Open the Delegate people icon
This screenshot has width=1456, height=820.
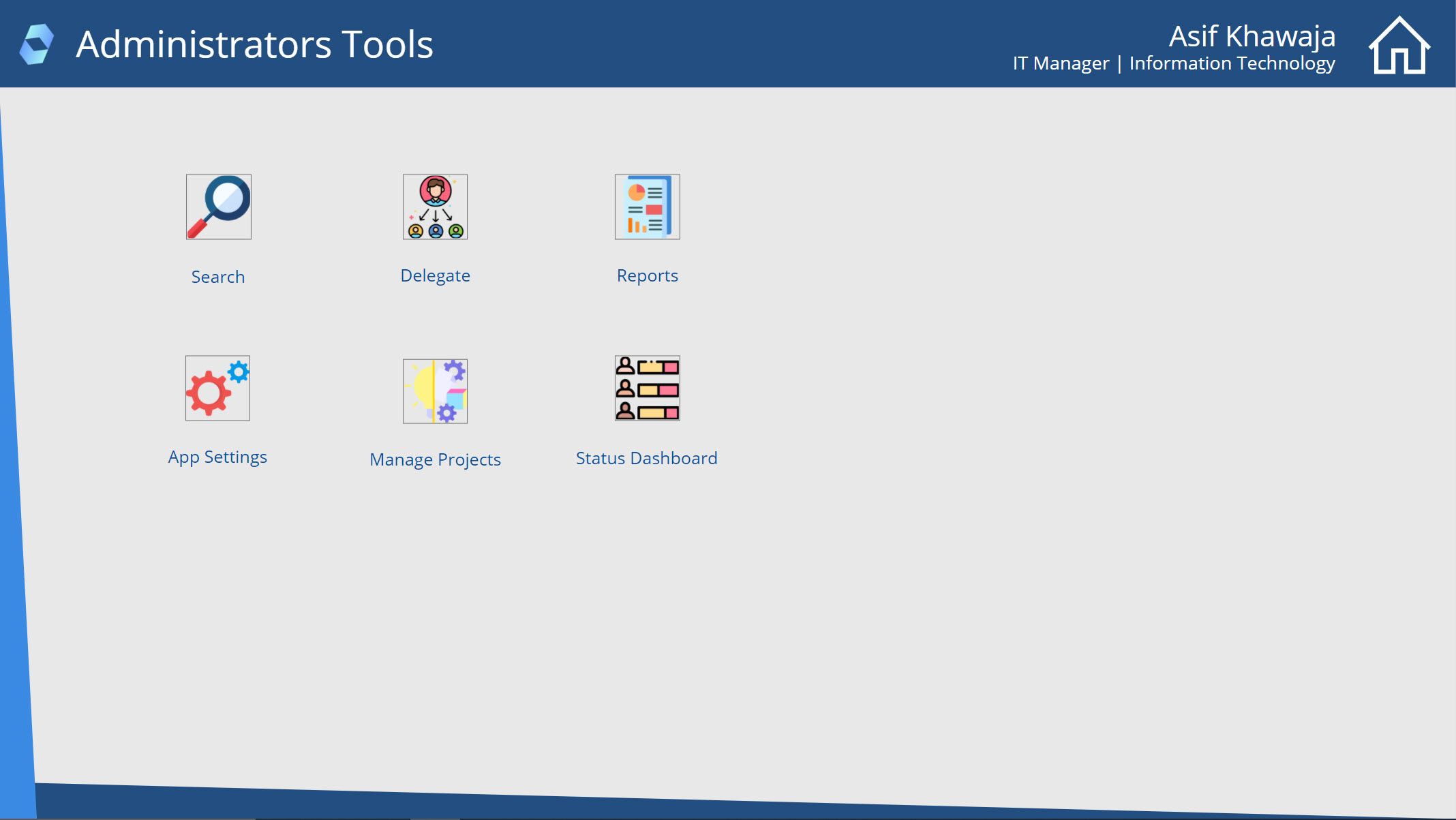[435, 207]
